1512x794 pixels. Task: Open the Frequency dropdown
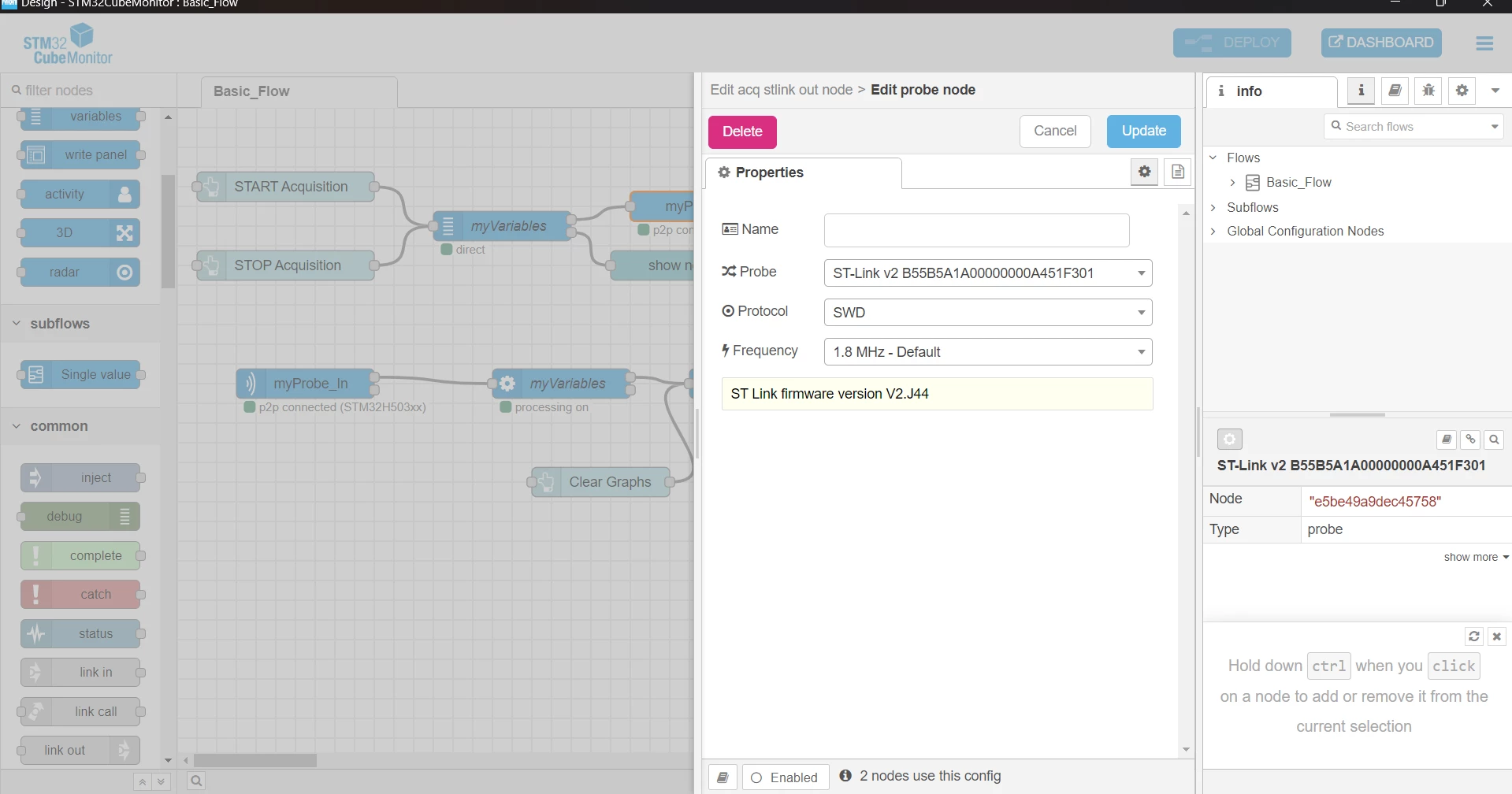pos(988,352)
